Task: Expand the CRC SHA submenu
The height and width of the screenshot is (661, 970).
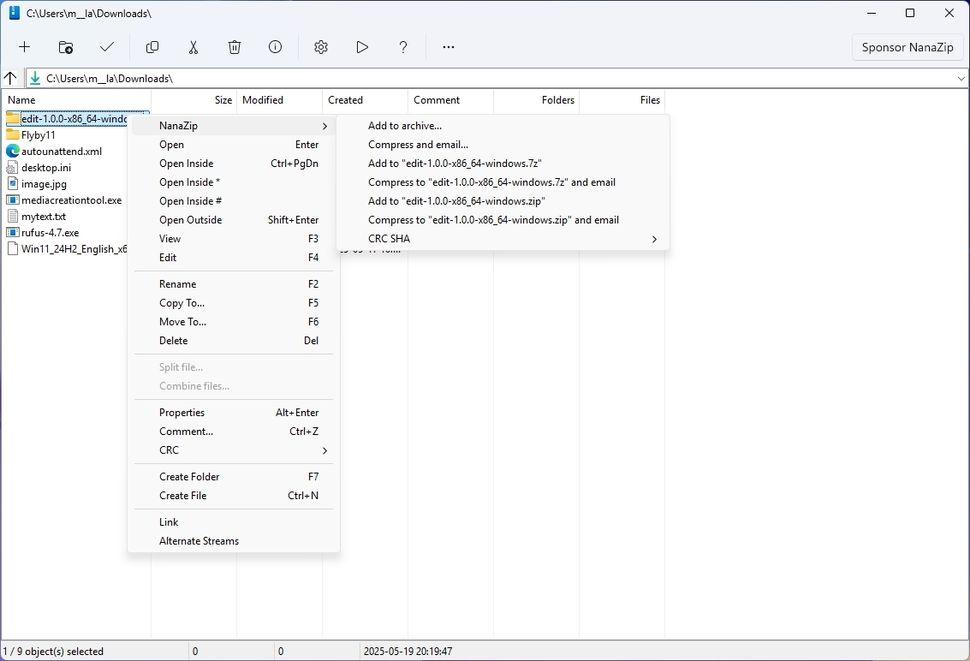Action: pos(390,238)
